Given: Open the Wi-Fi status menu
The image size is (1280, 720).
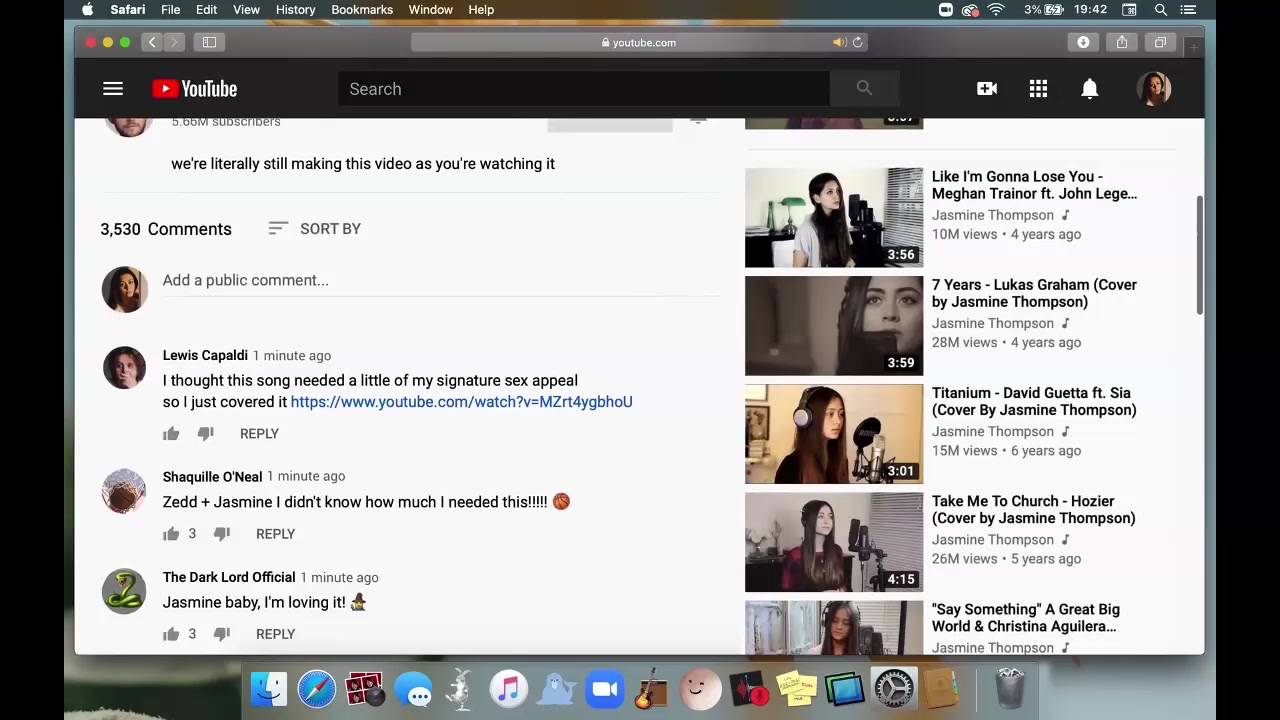Looking at the screenshot, I should [x=996, y=10].
